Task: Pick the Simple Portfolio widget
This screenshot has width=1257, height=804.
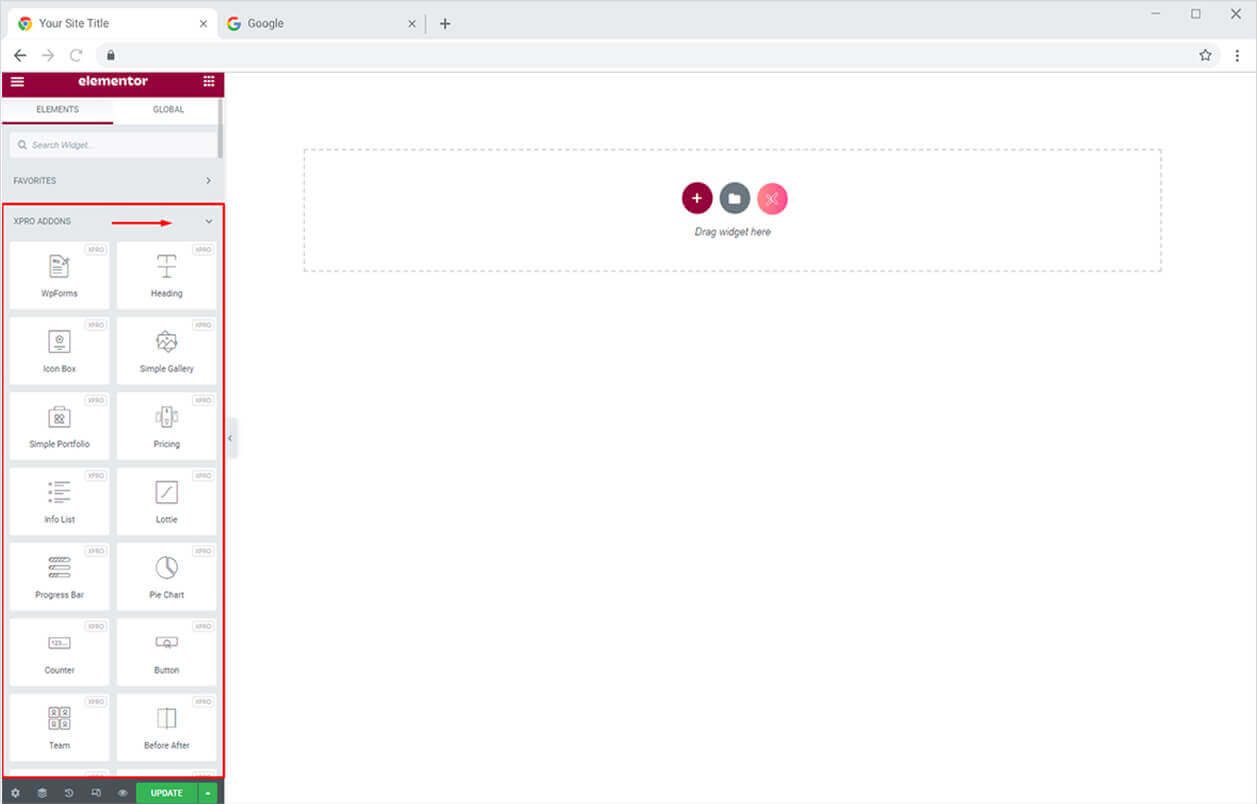Action: coord(59,426)
